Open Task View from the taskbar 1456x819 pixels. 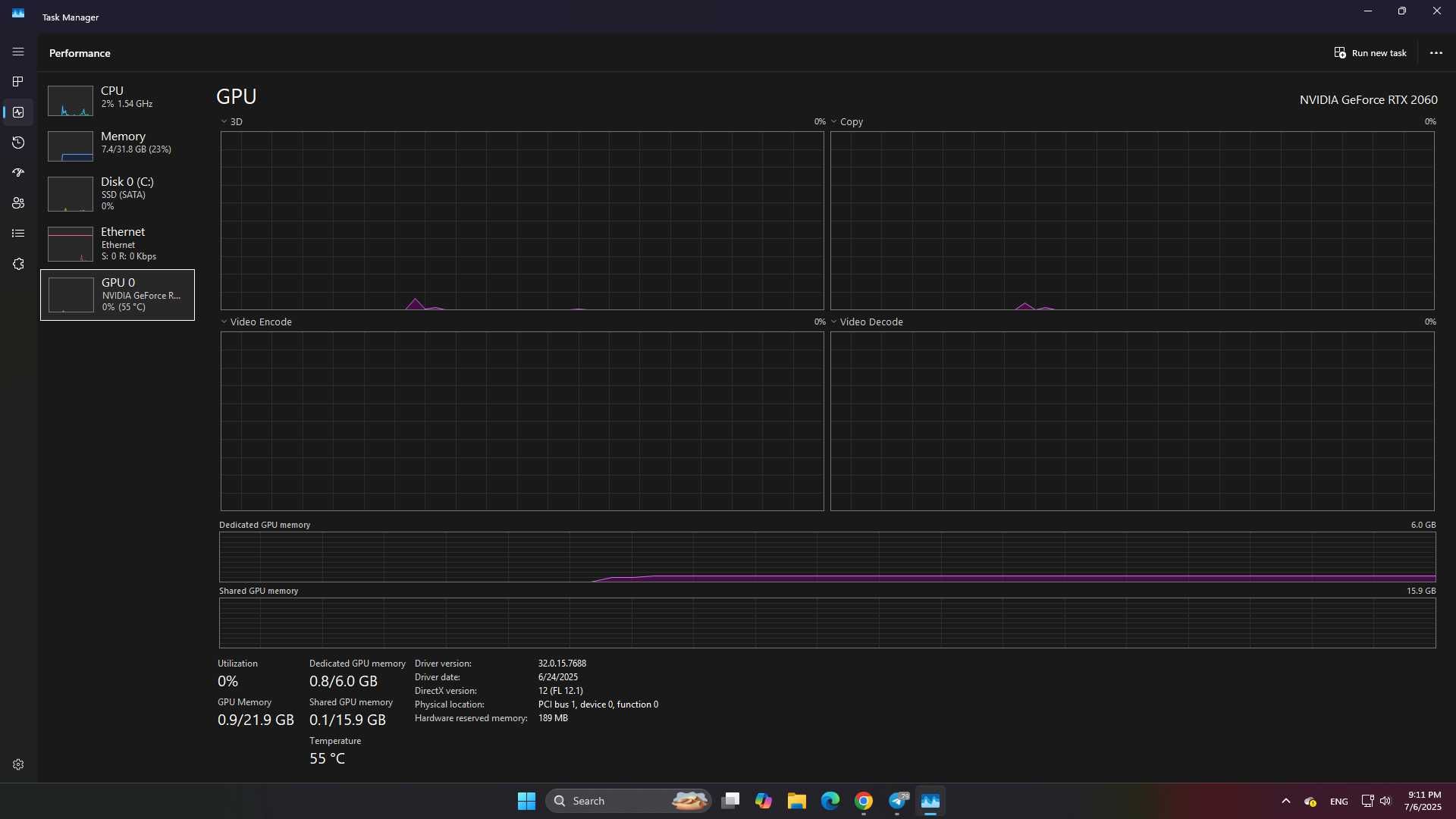[730, 801]
